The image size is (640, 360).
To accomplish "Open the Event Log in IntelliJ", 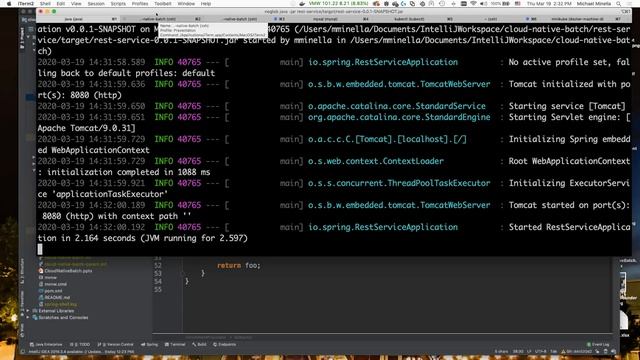I will [x=598, y=344].
